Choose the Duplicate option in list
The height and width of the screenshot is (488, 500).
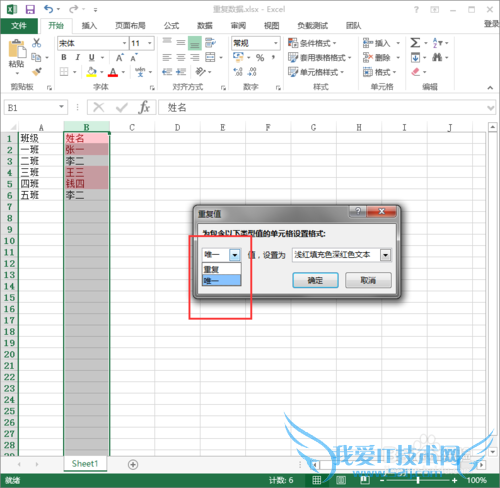tap(221, 269)
